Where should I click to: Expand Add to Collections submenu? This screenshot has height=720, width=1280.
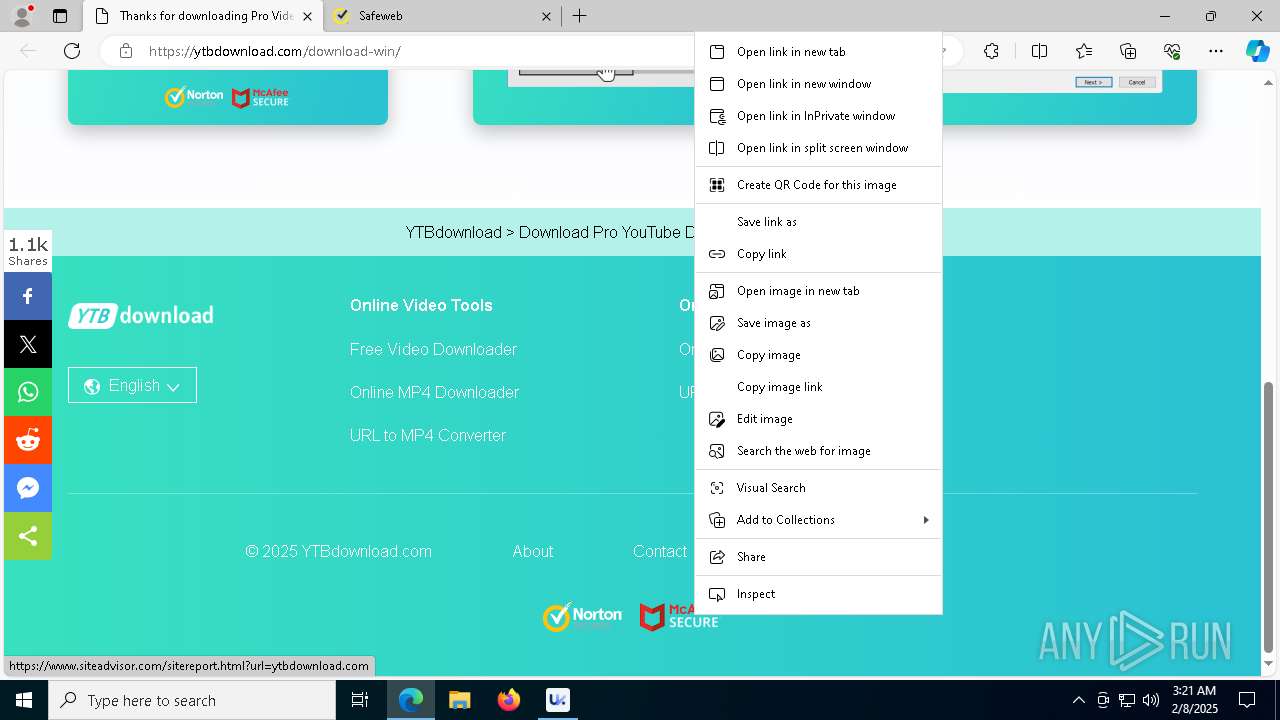coord(818,520)
